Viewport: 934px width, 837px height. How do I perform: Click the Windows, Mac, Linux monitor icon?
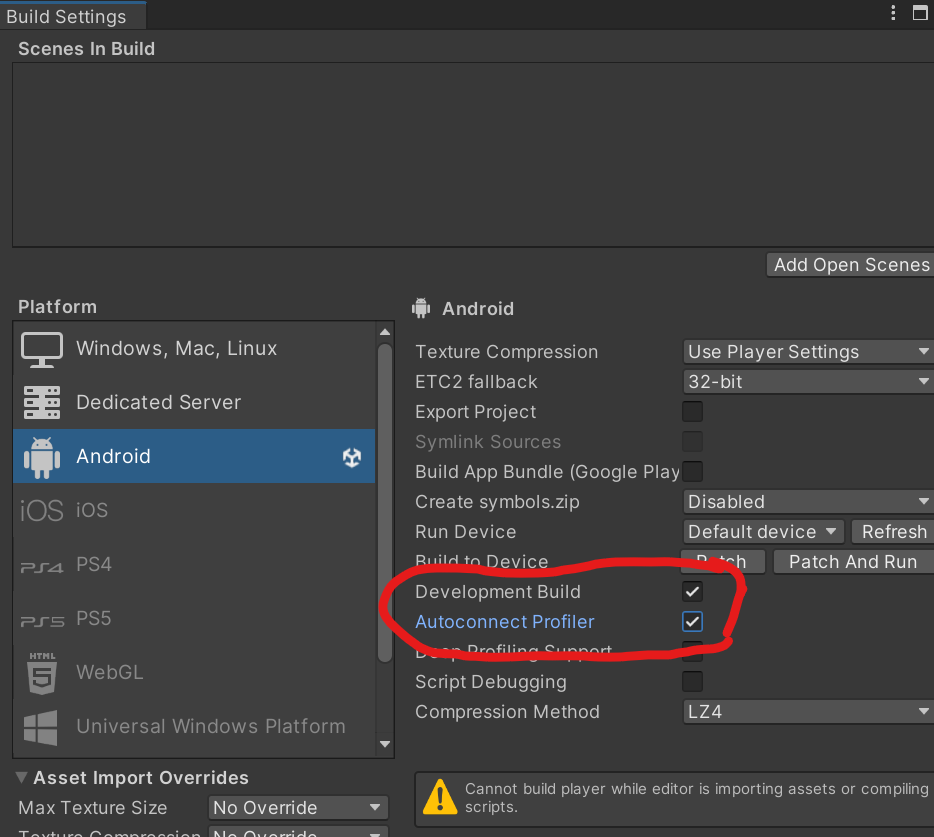click(42, 349)
